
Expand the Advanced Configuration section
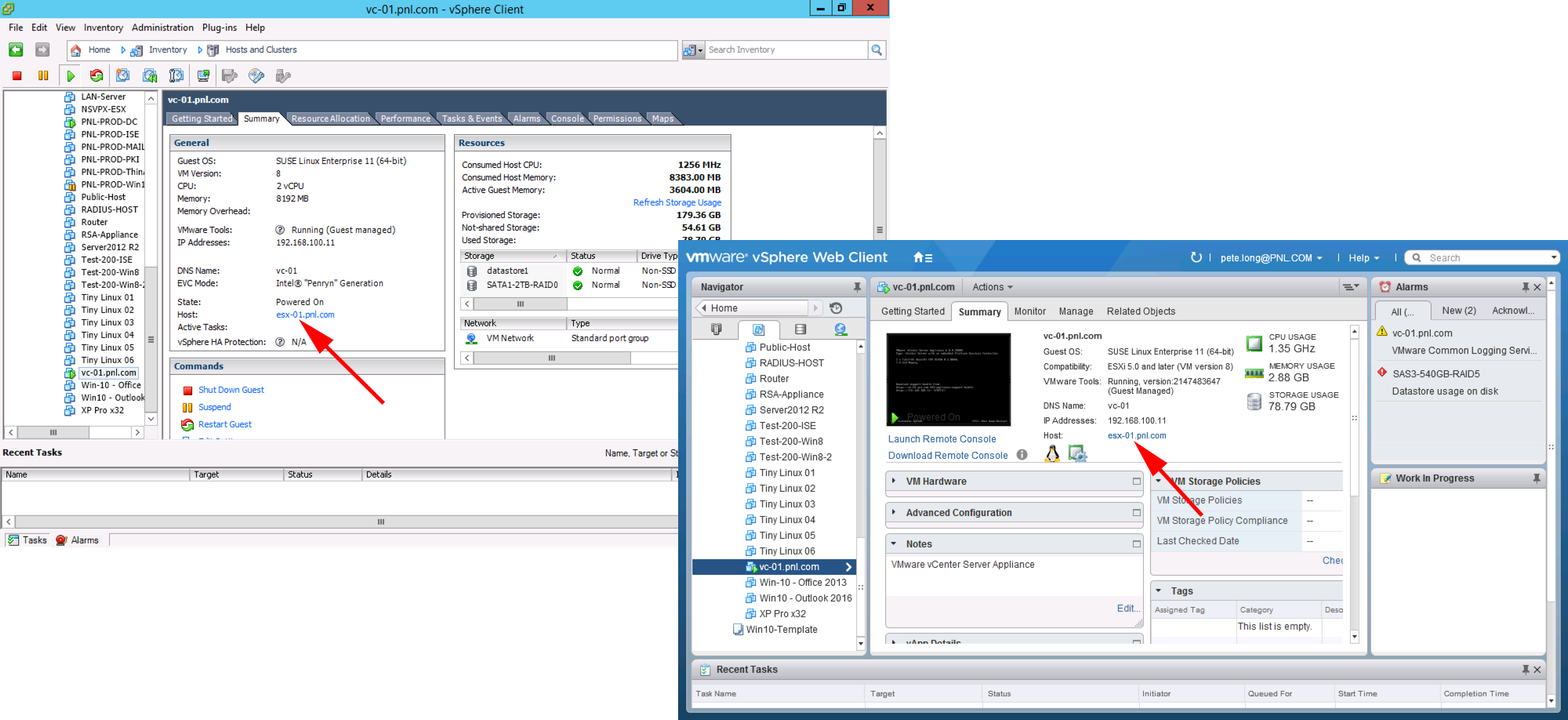click(x=894, y=512)
